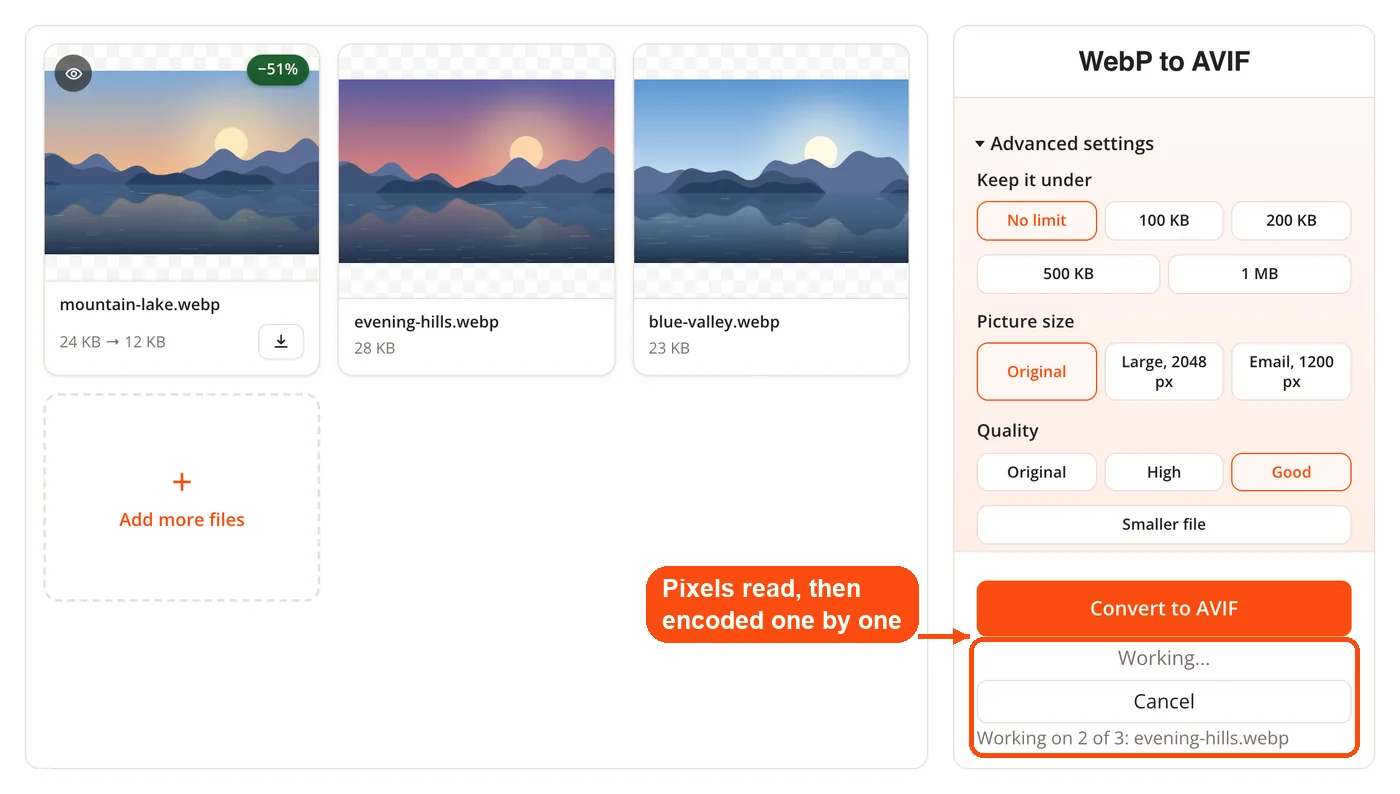1400x794 pixels.
Task: Open the evening-hills.webp thumbnail
Action: [x=476, y=171]
